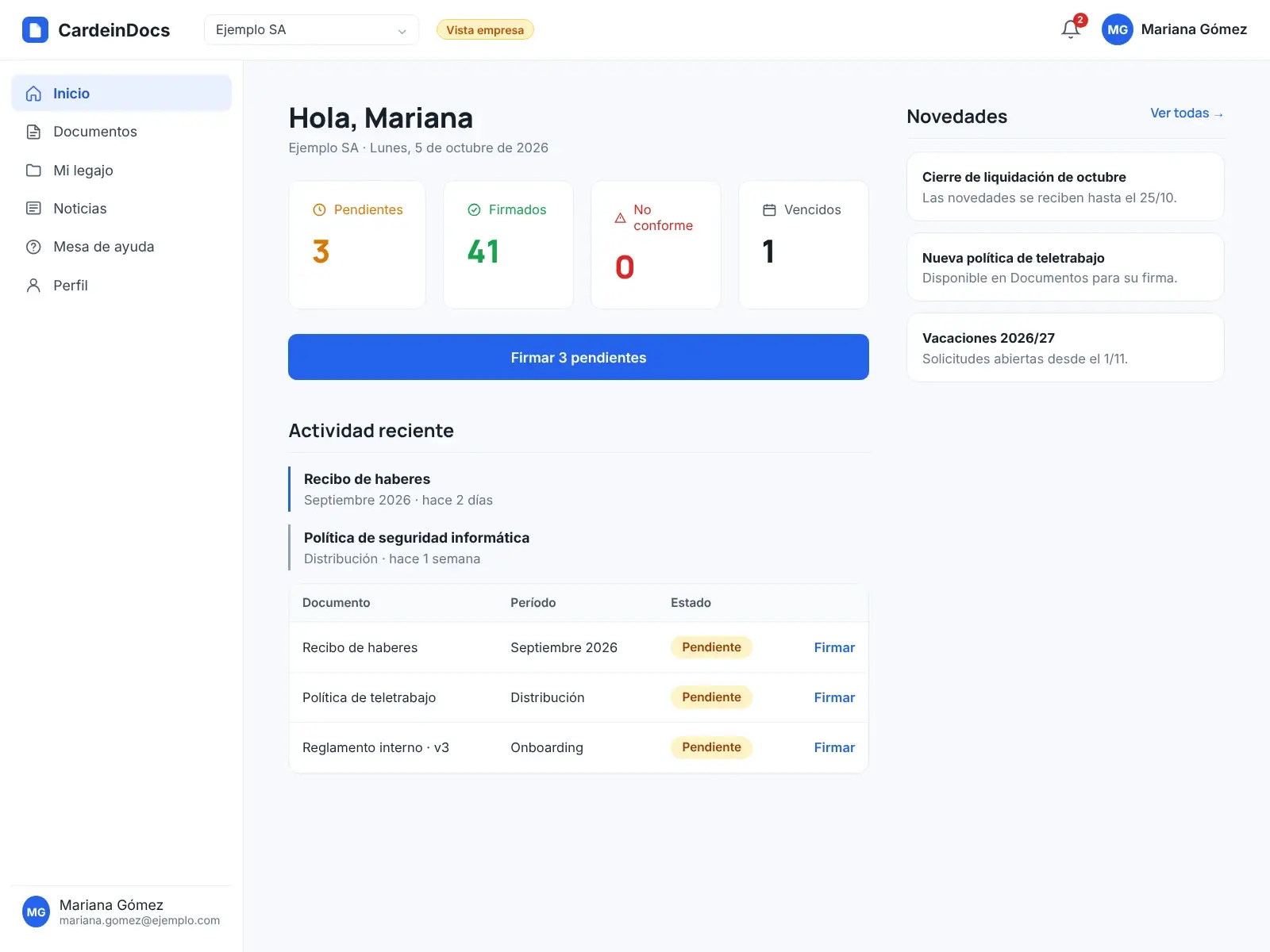This screenshot has height=952, width=1270.
Task: Click the folder icon beside Mi legajo
Action: [33, 171]
